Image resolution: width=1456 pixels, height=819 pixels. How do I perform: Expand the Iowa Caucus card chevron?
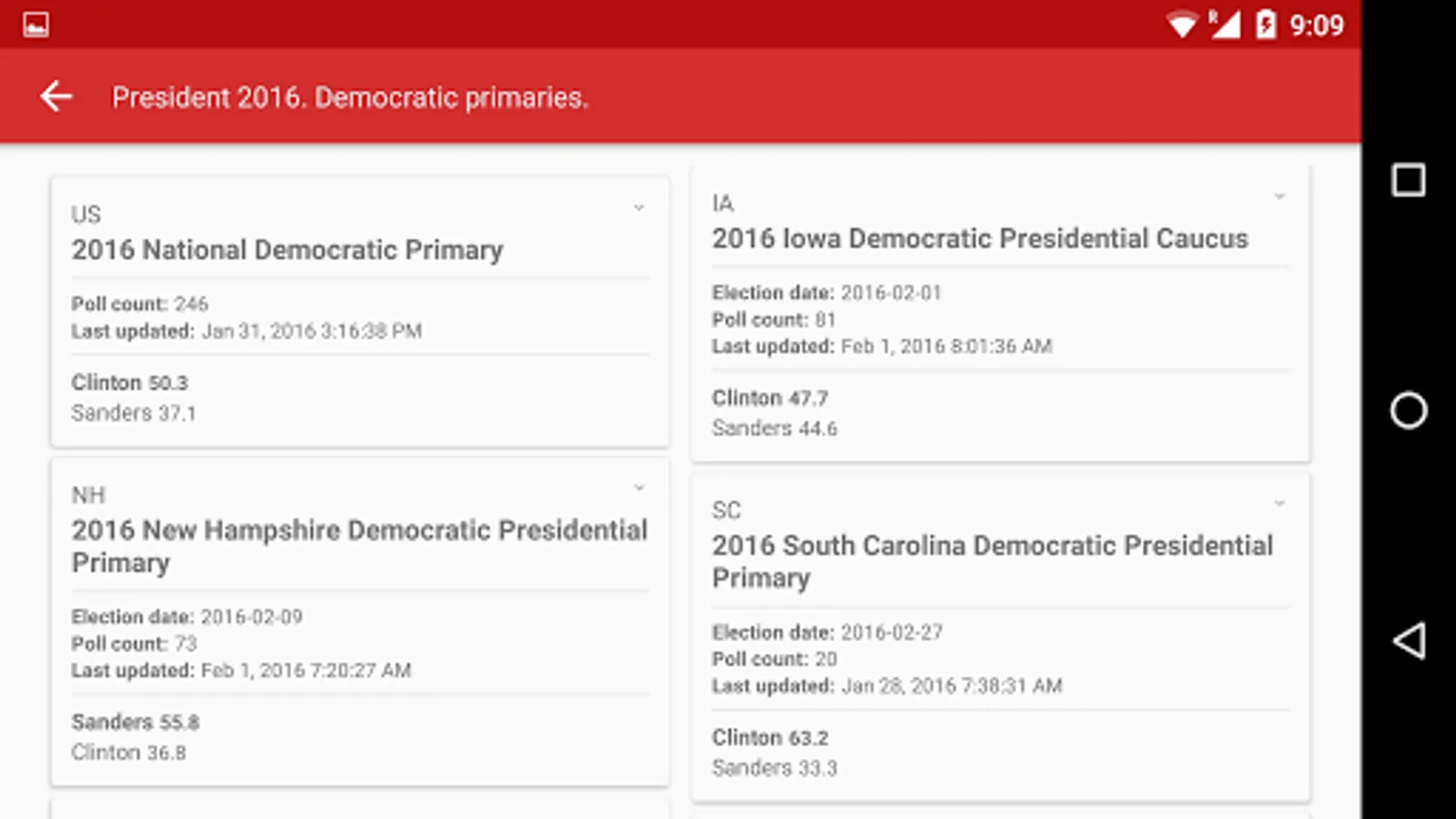coord(1279,197)
